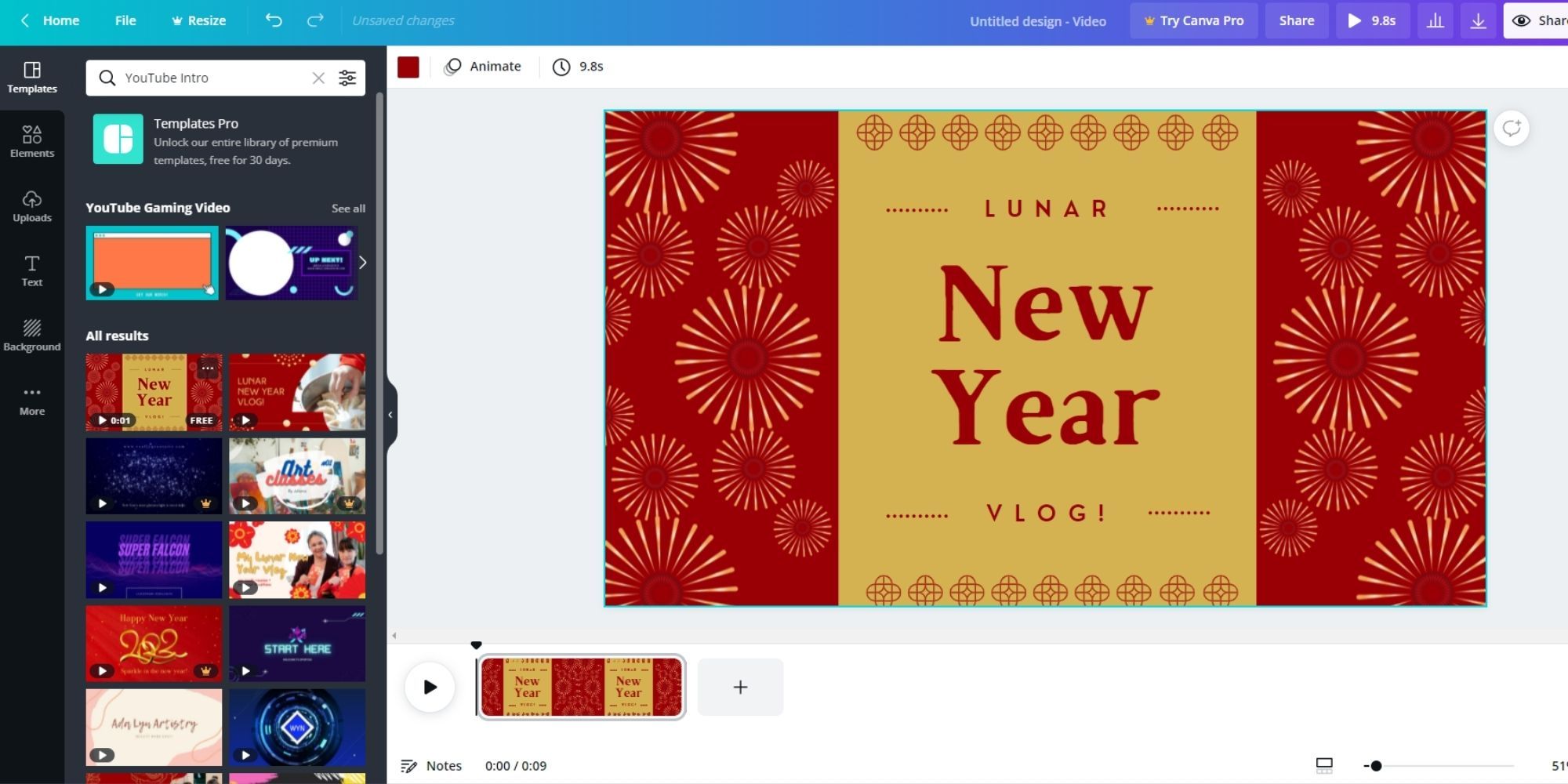The image size is (1568, 784).
Task: Download the design
Action: point(1479,20)
